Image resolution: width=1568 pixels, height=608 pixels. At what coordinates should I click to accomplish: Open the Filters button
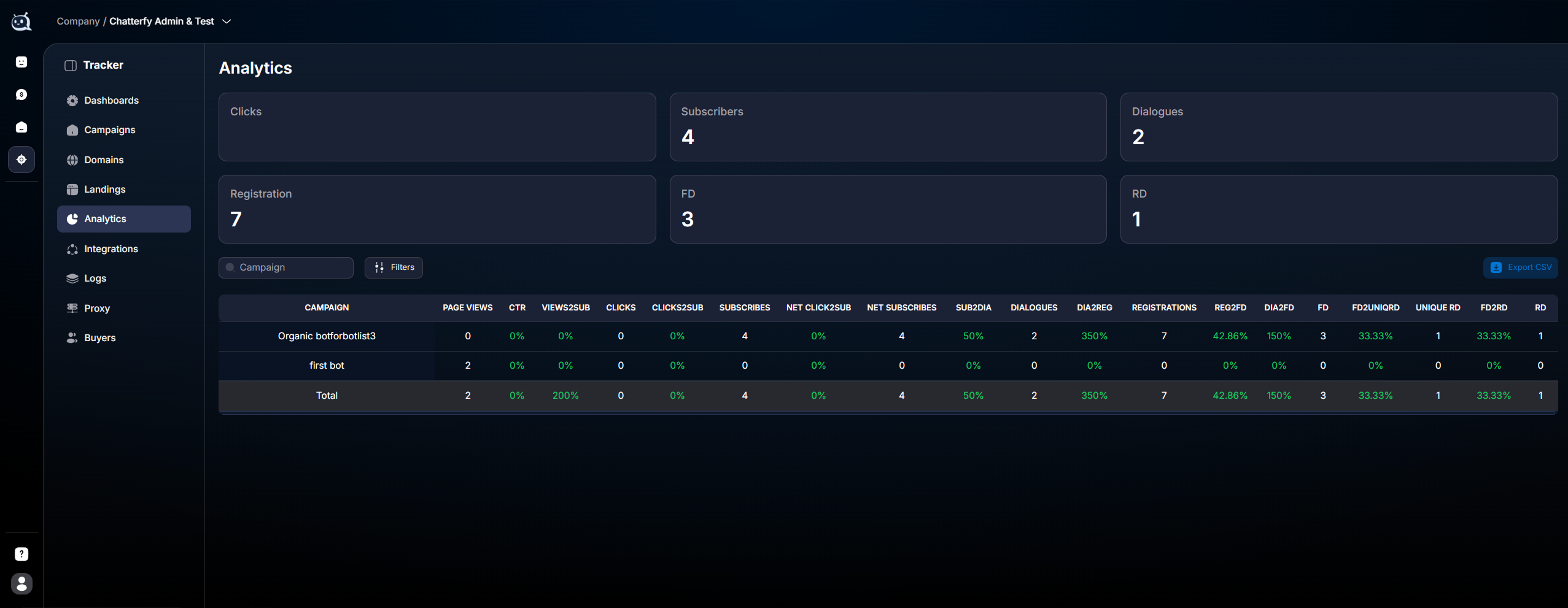pos(394,267)
